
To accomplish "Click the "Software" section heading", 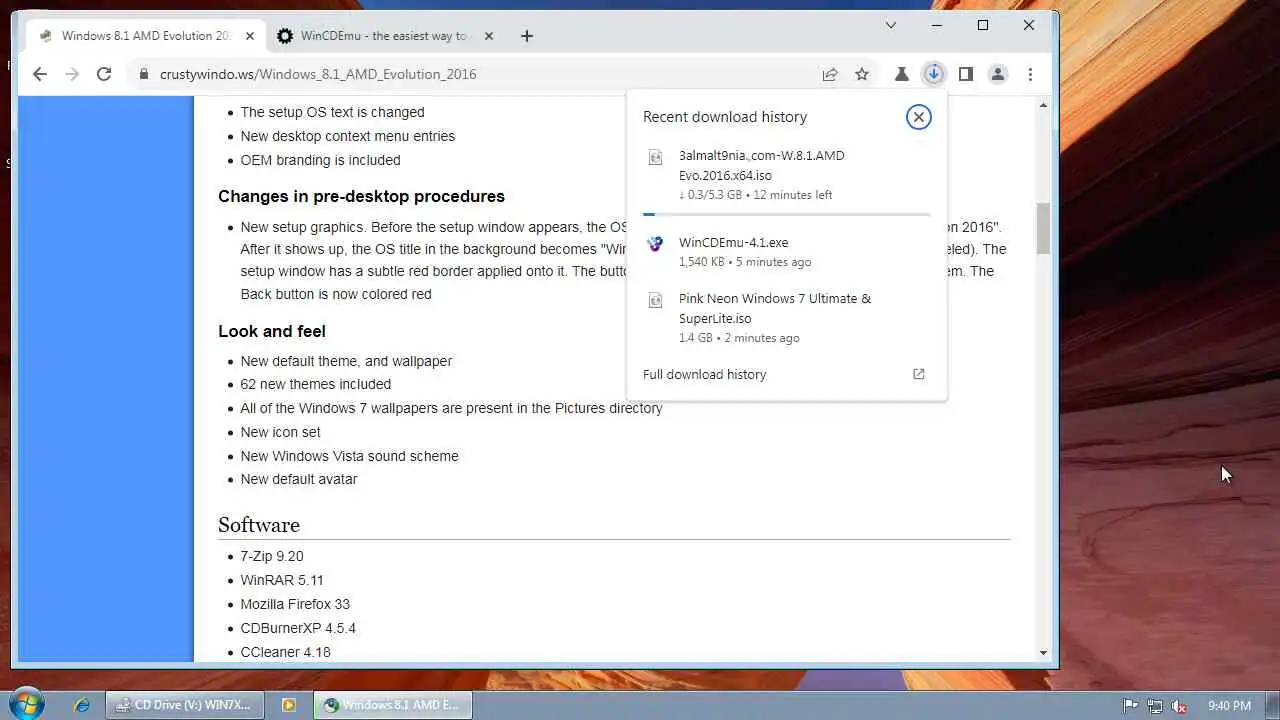I will click(x=259, y=525).
